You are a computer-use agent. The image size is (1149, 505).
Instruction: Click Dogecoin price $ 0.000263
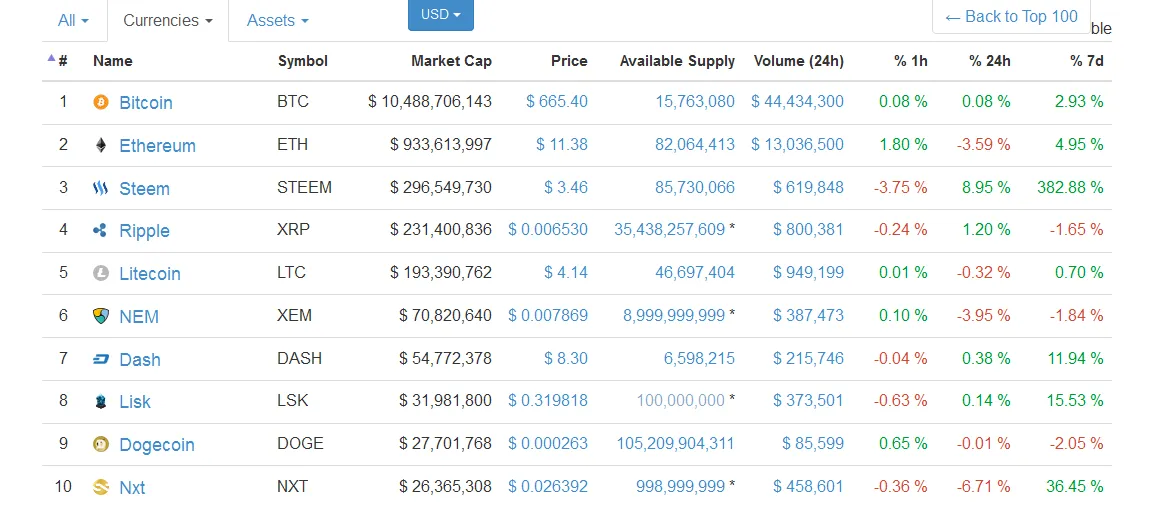548,443
